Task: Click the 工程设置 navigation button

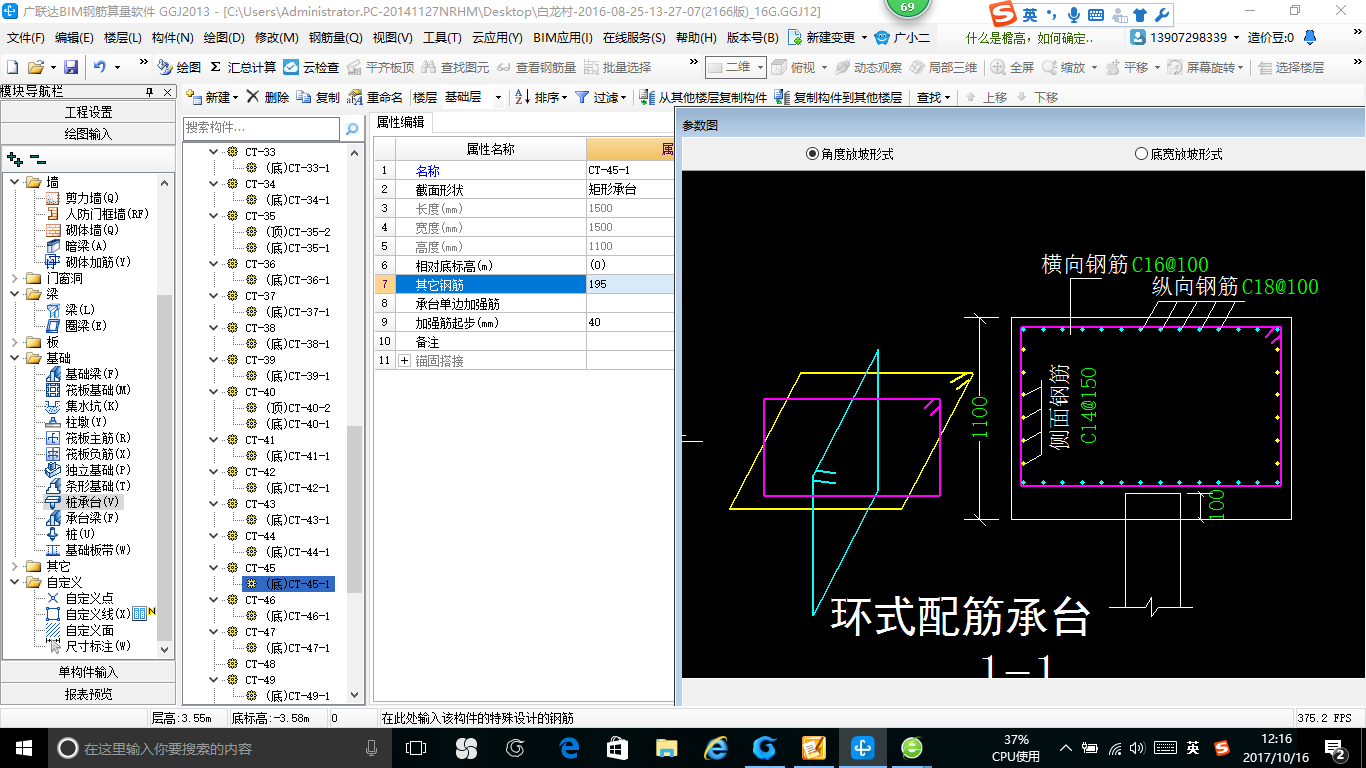Action: click(88, 112)
